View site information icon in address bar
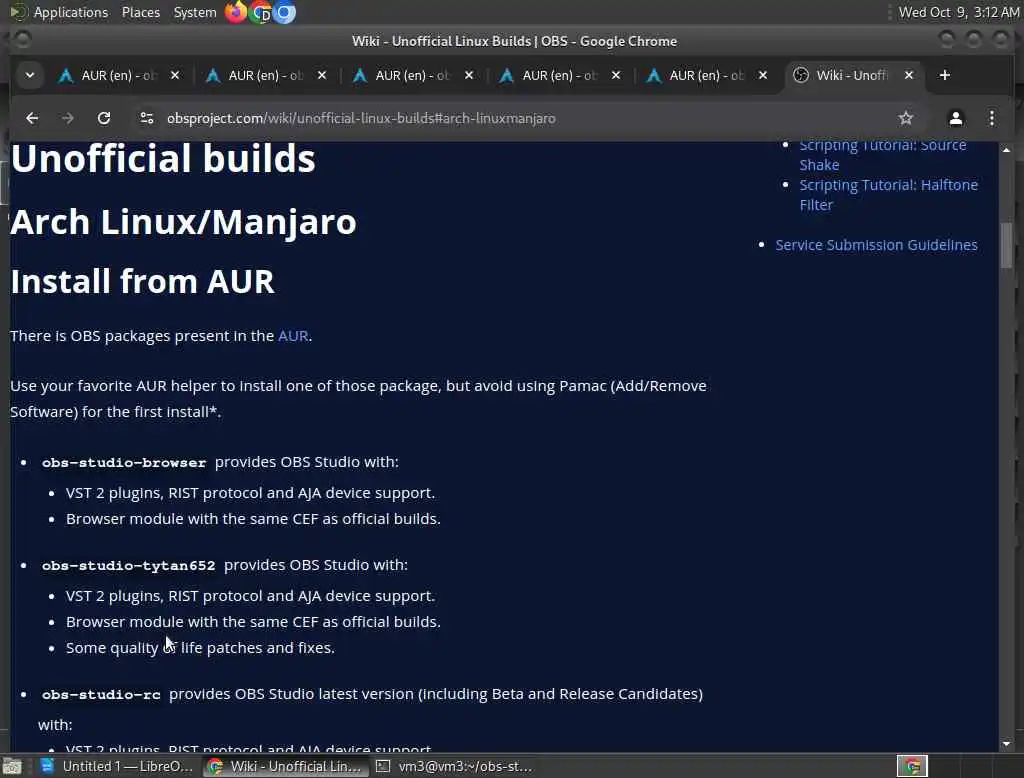The image size is (1024, 778). tap(147, 118)
